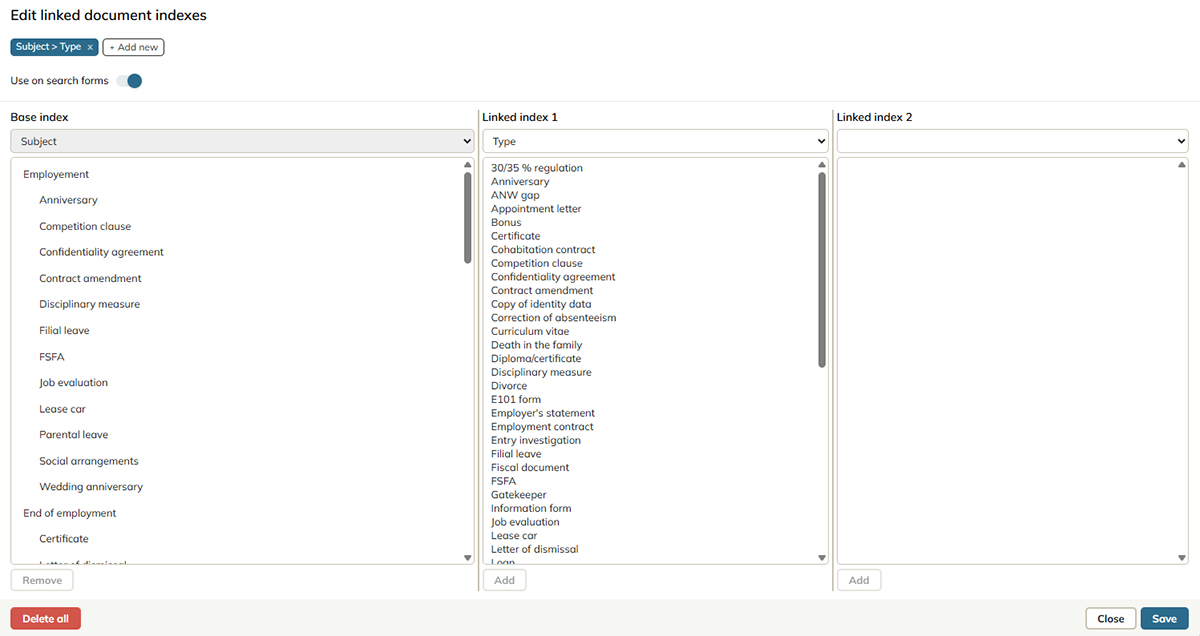Select Employement in the Base index tree
Screen dimensions: 1200x636
[x=56, y=174]
